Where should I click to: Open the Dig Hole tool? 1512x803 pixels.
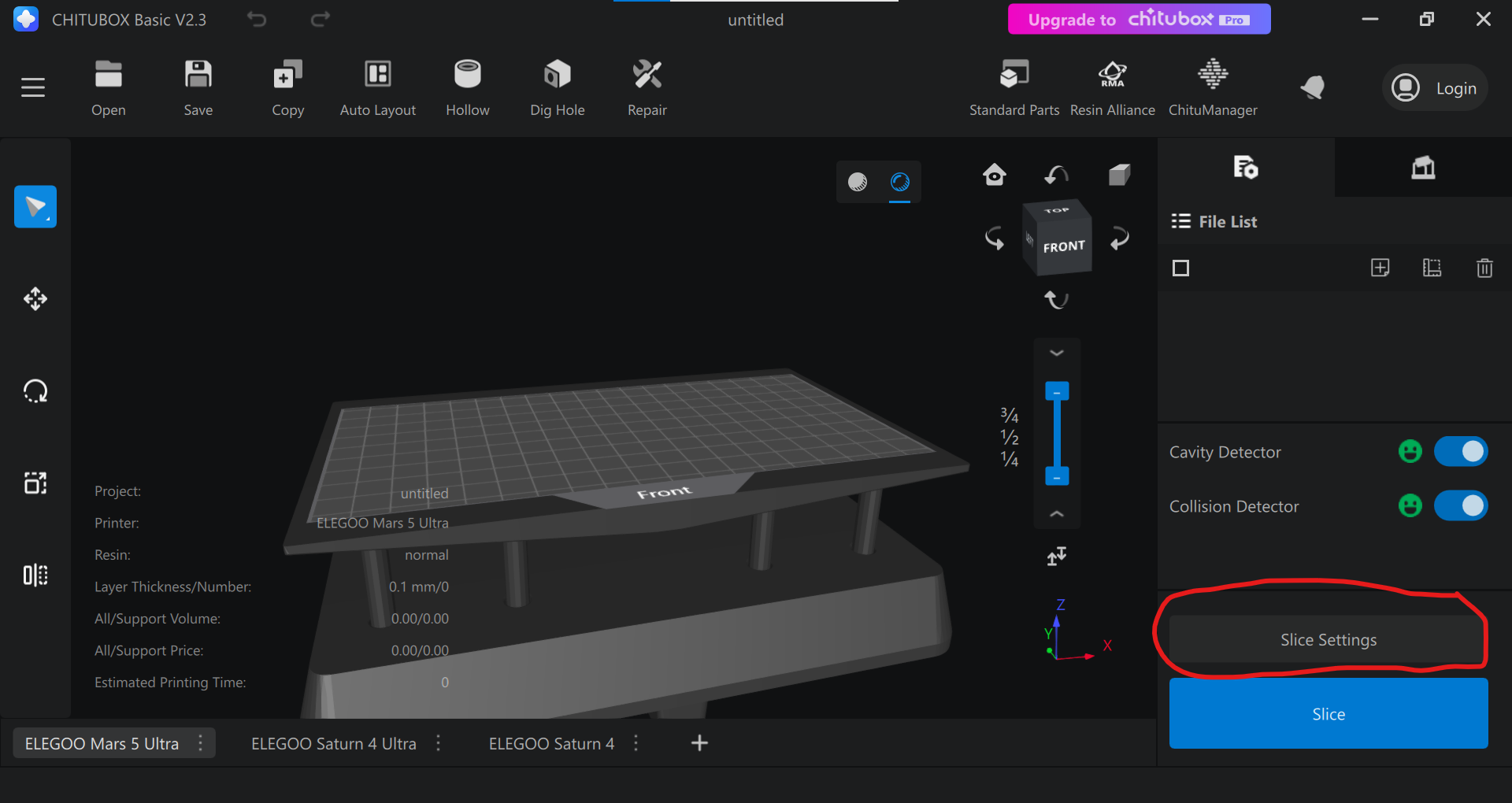(557, 76)
